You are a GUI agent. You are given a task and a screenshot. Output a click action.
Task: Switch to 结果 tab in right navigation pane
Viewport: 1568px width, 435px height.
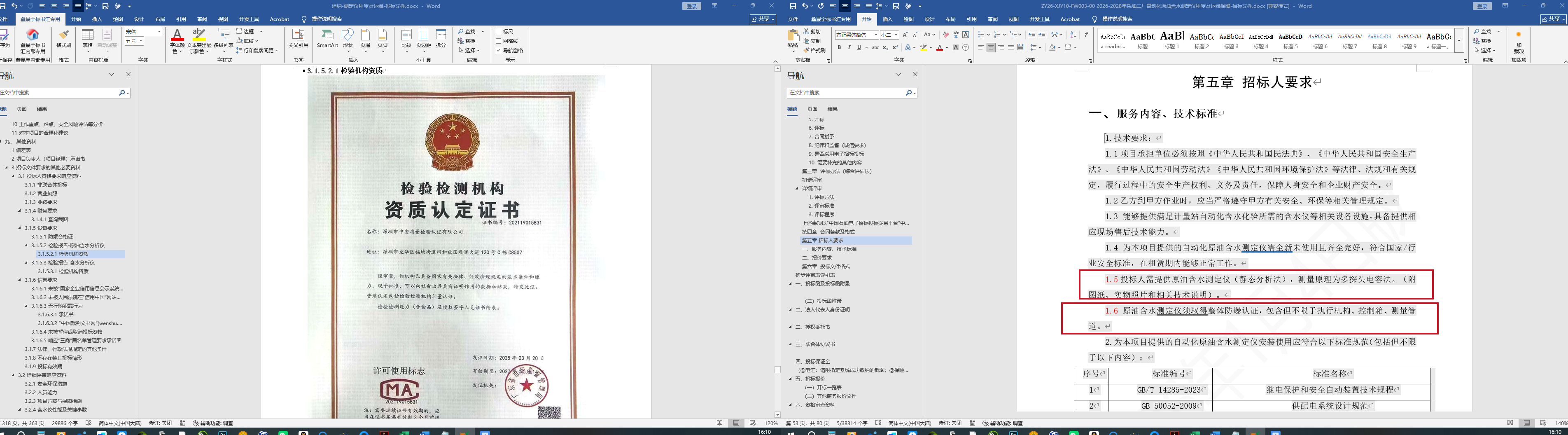pos(833,109)
